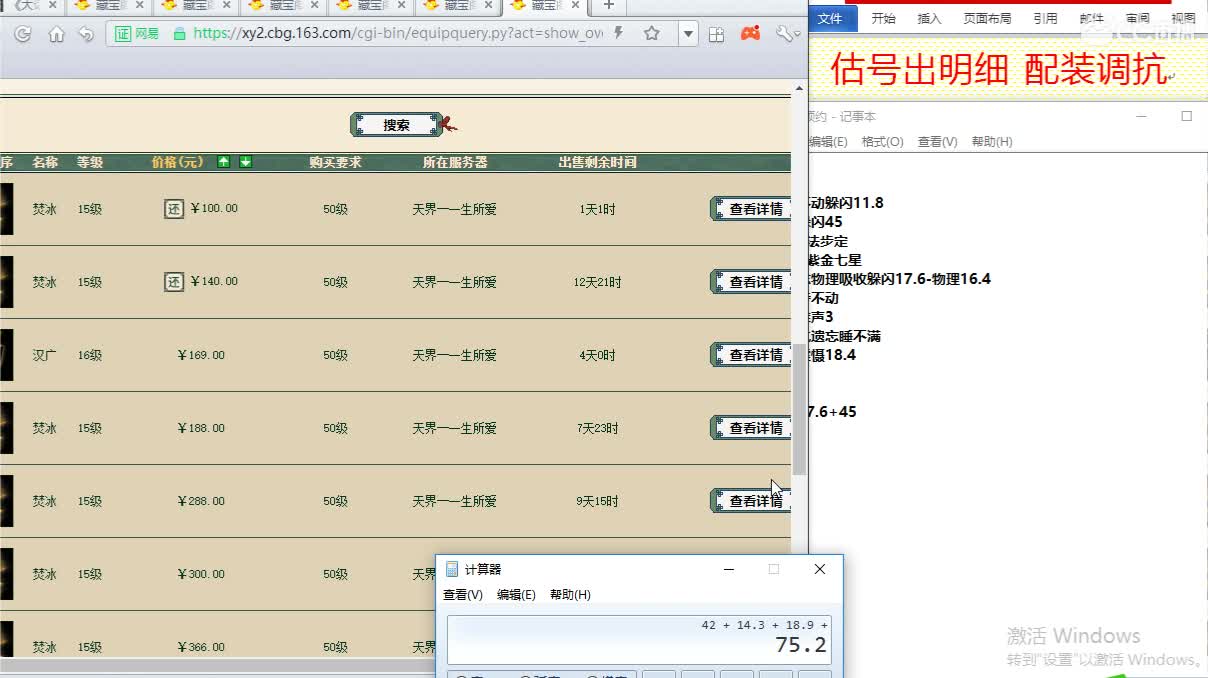Image resolution: width=1208 pixels, height=678 pixels.
Task: Open Notepad's 帮助(H) menu
Action: click(992, 142)
